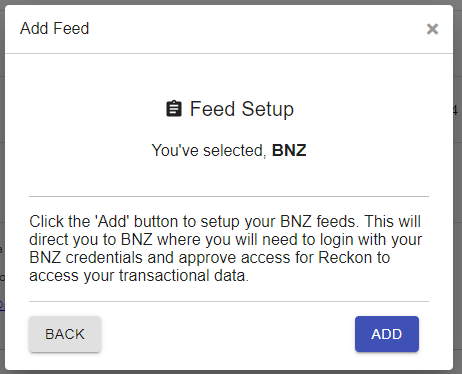The height and width of the screenshot is (374, 462).
Task: Click the dimmed strip above the dialog
Action: click(231, 2)
